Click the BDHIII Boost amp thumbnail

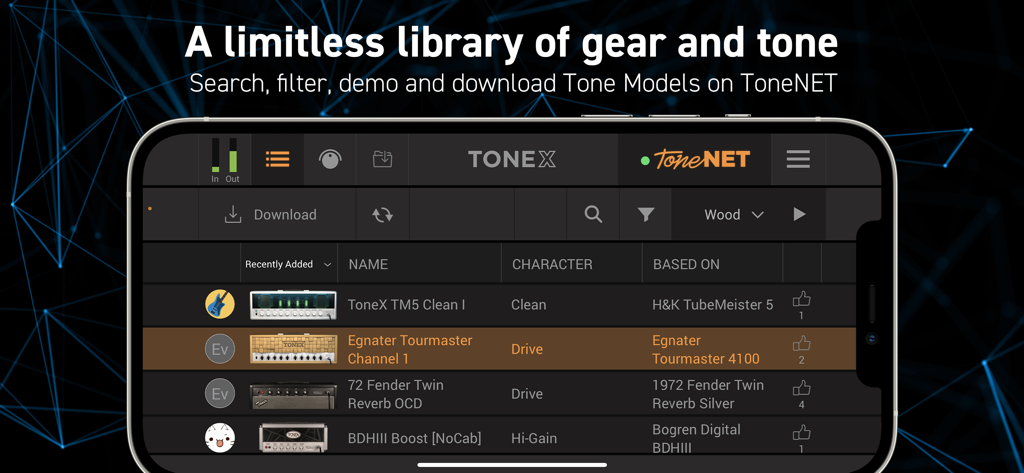point(293,438)
